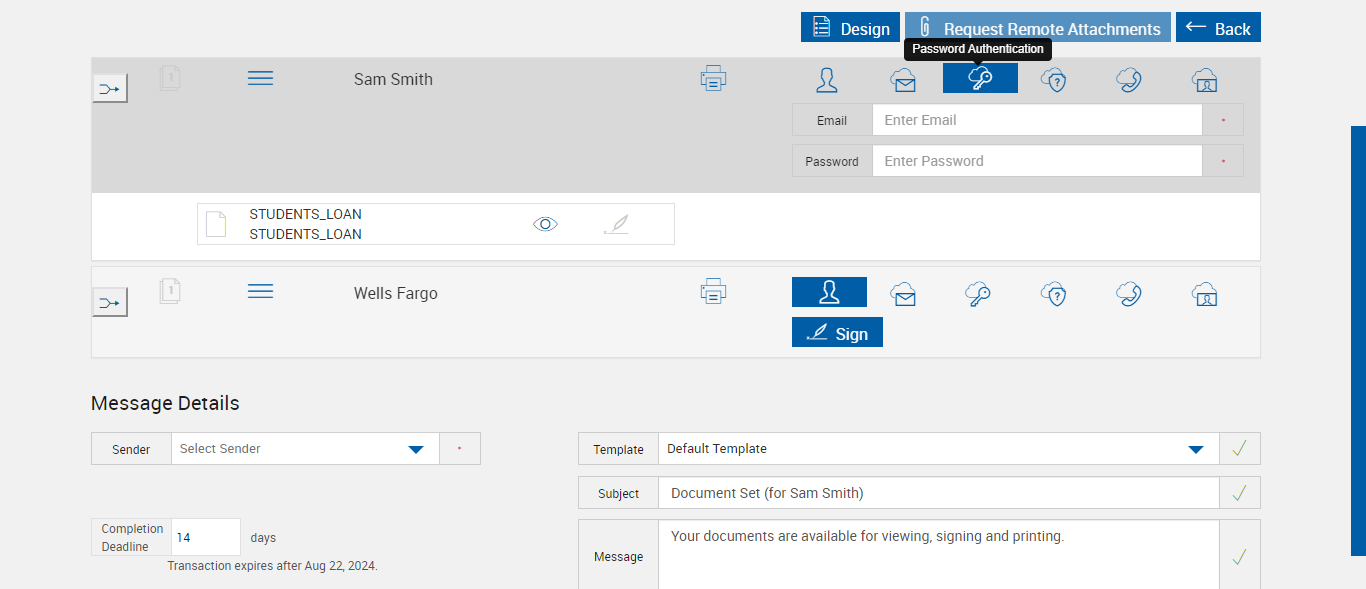Expand the Template dropdown
1366x589 pixels.
tap(1195, 449)
